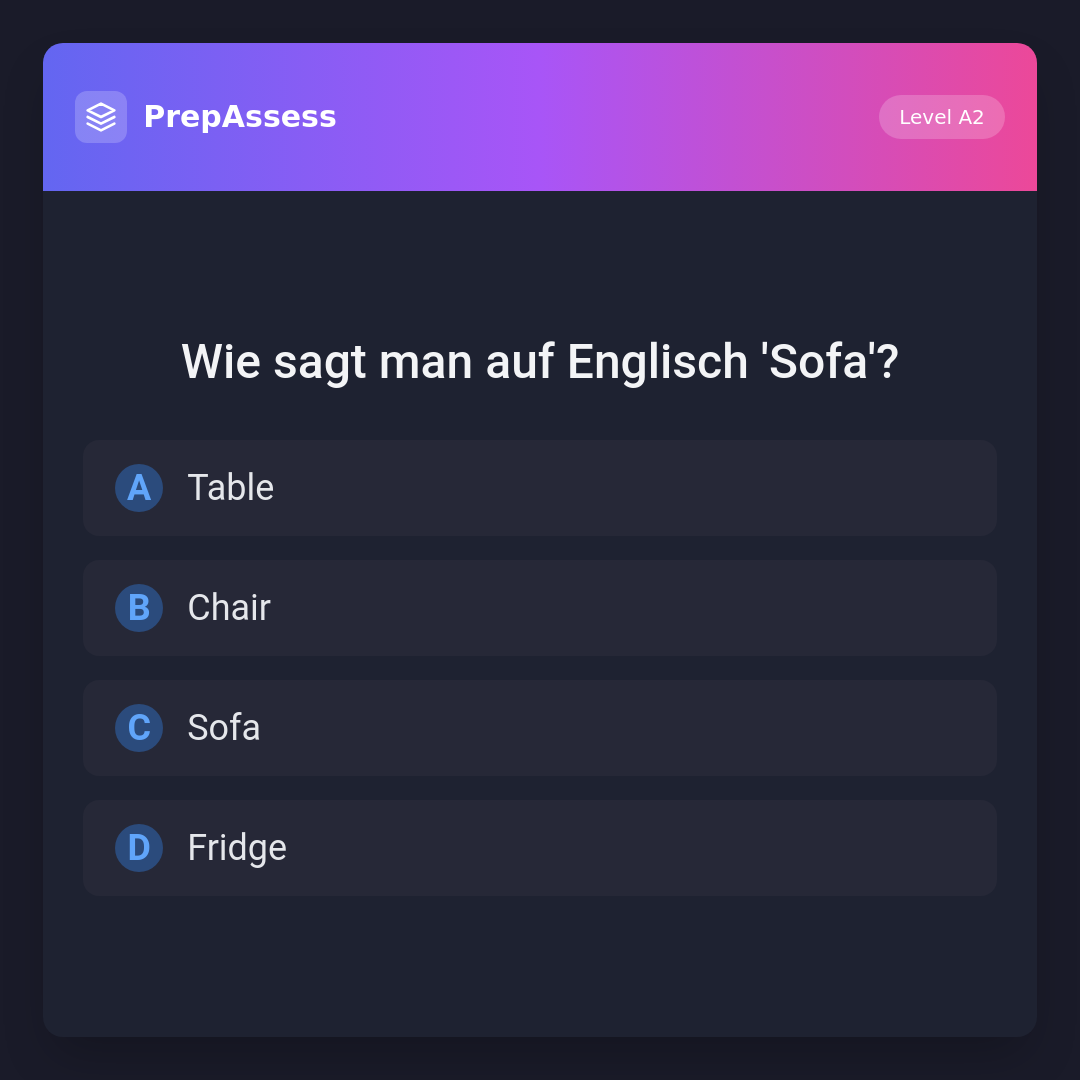1080x1080 pixels.
Task: Click the word 'Englisch' in the question
Action: [657, 362]
